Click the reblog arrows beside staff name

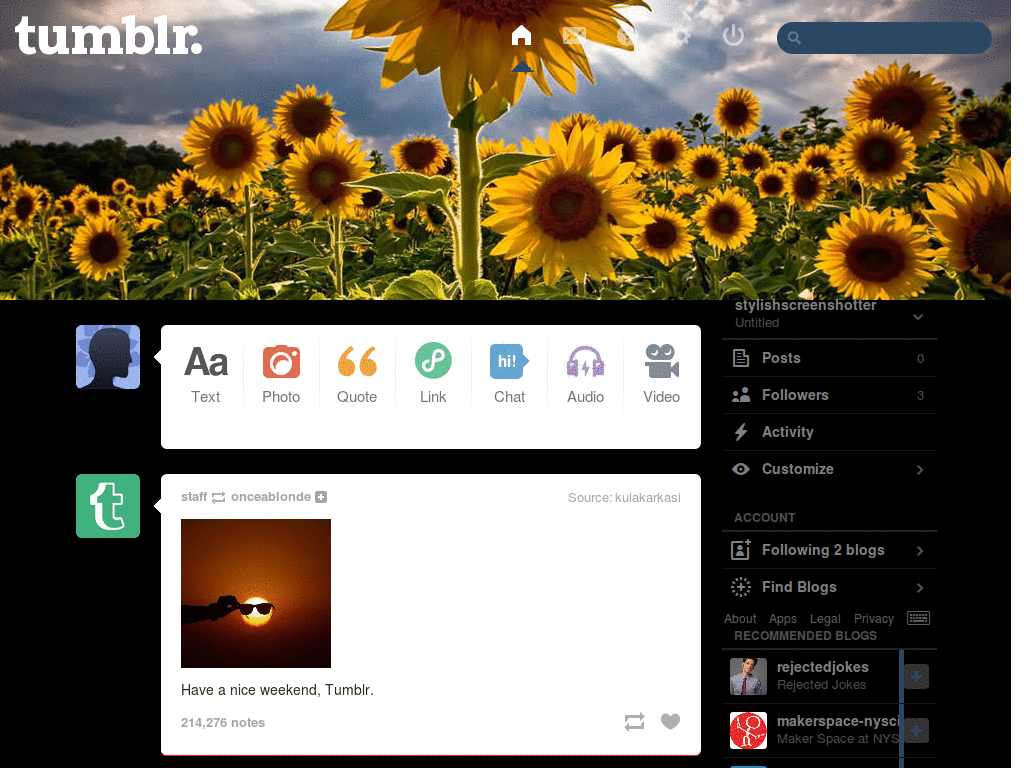point(218,498)
